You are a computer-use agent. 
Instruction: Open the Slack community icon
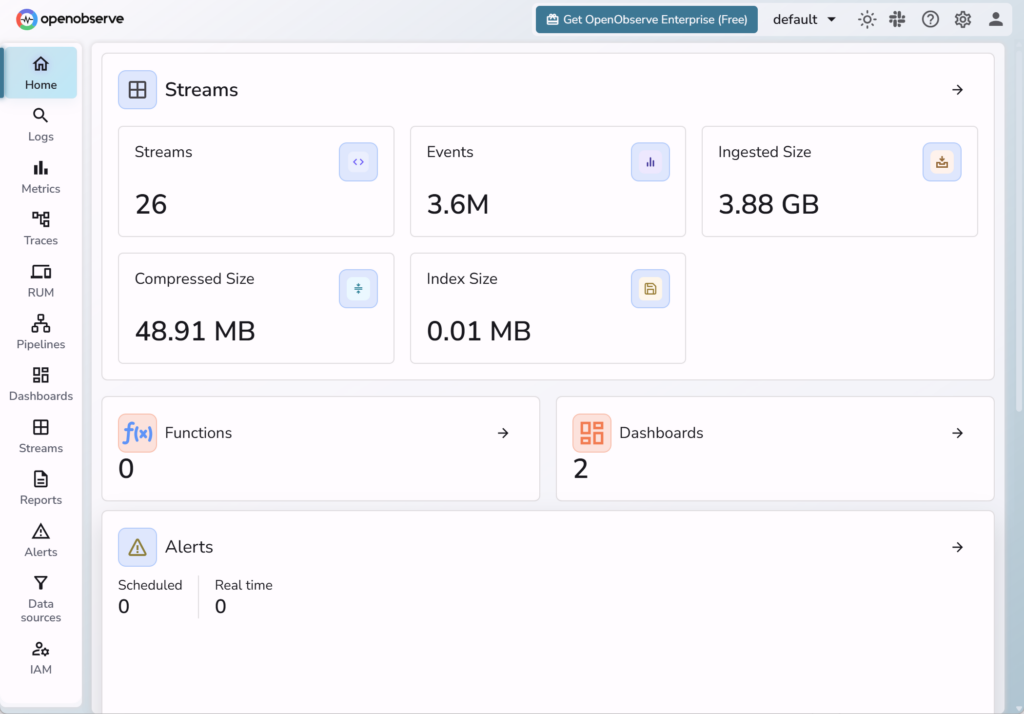click(898, 19)
